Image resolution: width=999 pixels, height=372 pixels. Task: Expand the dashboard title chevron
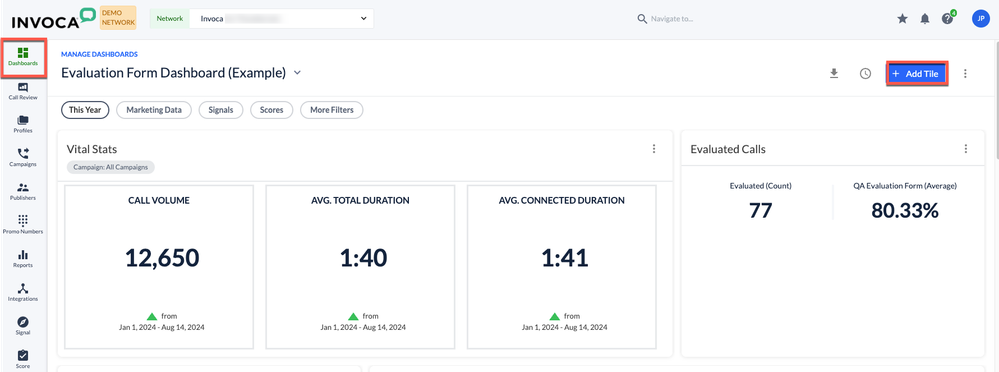[297, 73]
